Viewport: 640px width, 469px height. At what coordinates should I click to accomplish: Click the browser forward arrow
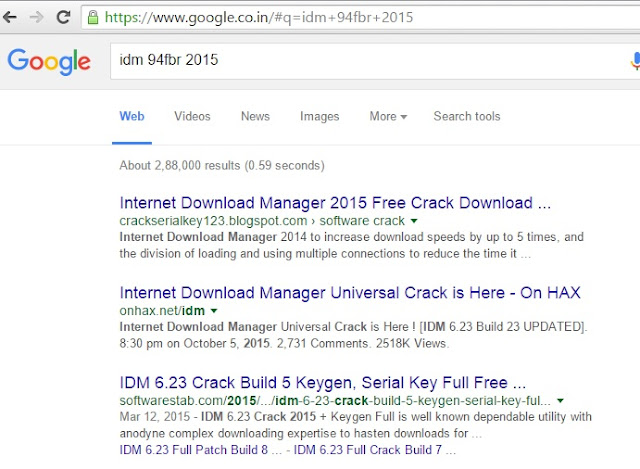37,17
